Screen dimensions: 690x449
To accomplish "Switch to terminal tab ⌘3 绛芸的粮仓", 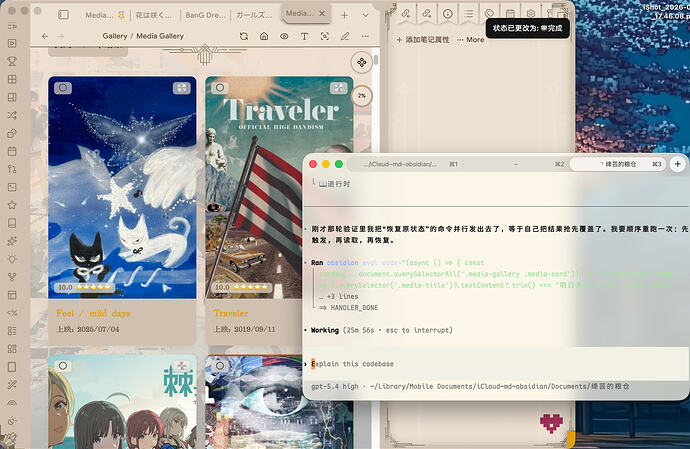I will pyautogui.click(x=618, y=164).
